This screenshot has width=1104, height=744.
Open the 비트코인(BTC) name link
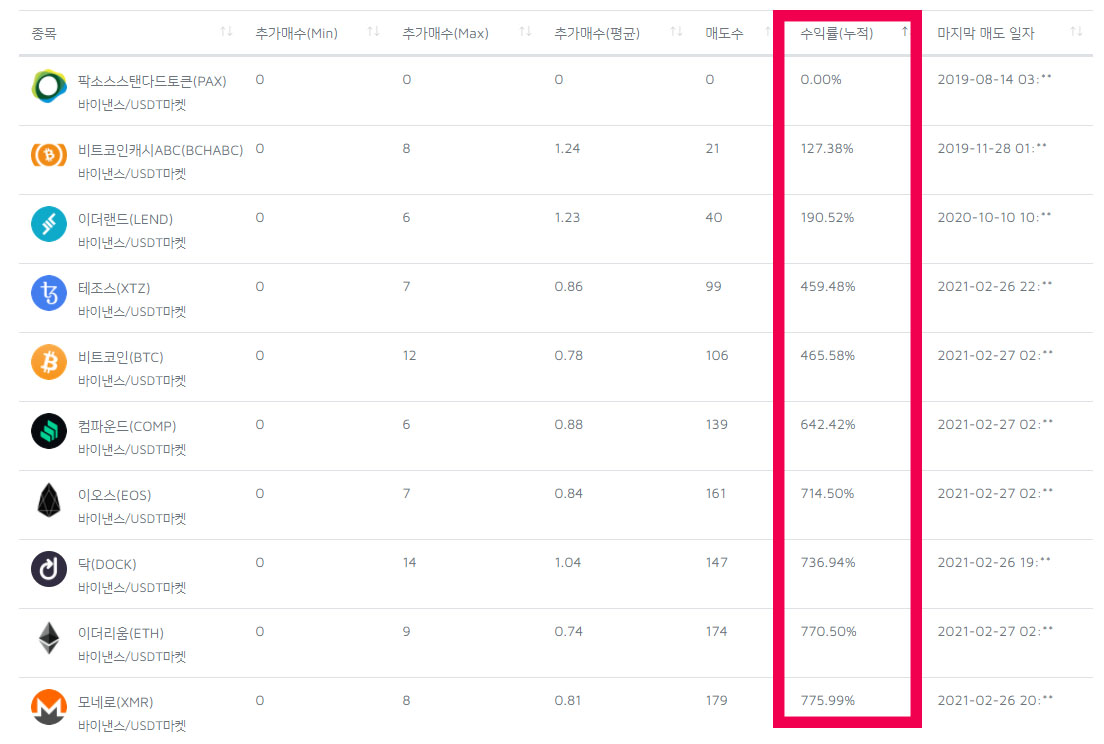pyautogui.click(x=120, y=357)
